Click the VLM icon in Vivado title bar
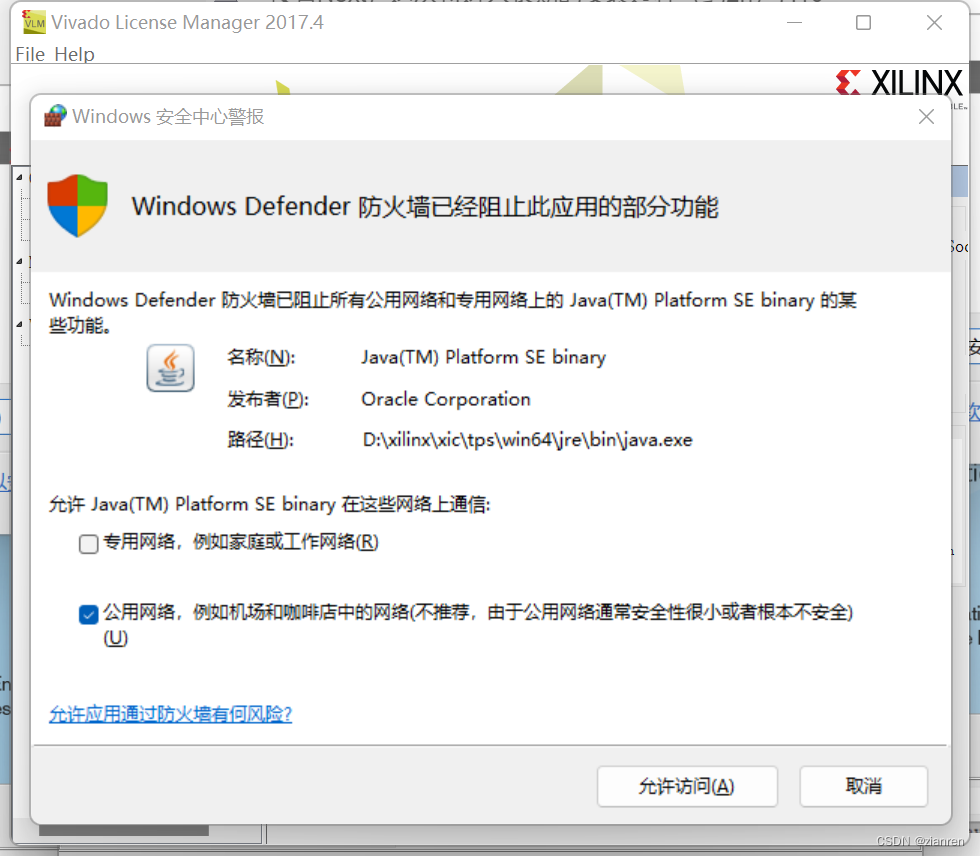 point(34,22)
